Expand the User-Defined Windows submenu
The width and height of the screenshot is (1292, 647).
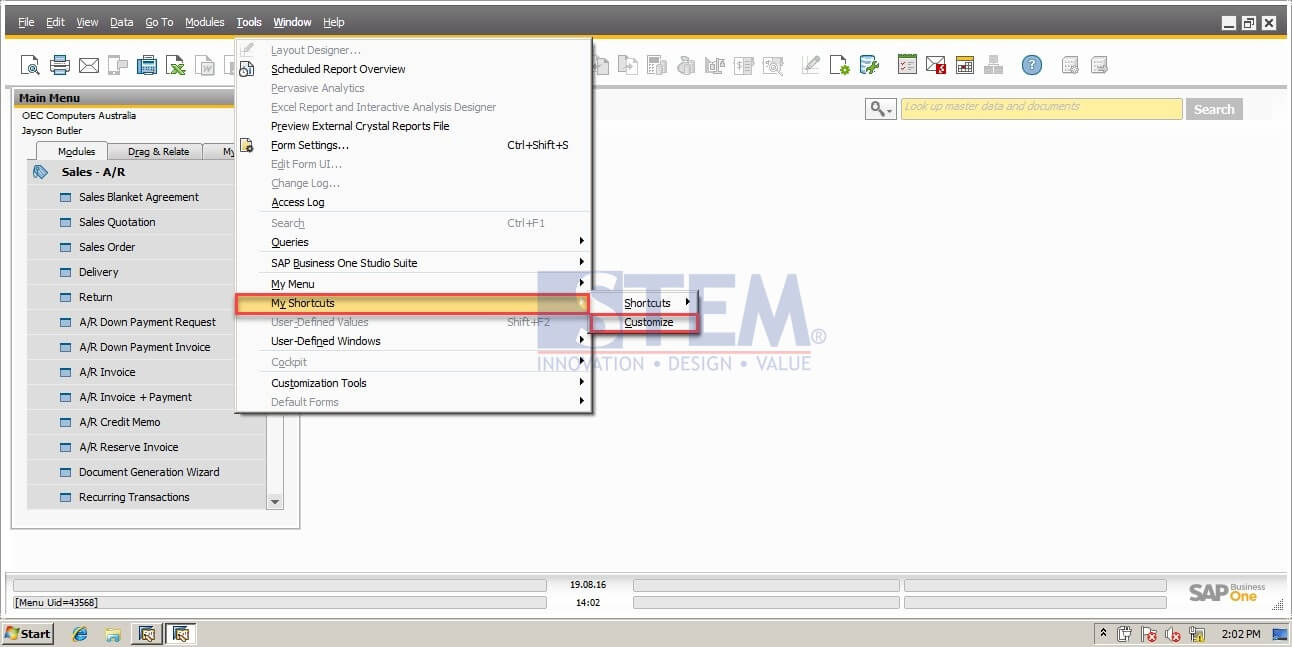(413, 341)
